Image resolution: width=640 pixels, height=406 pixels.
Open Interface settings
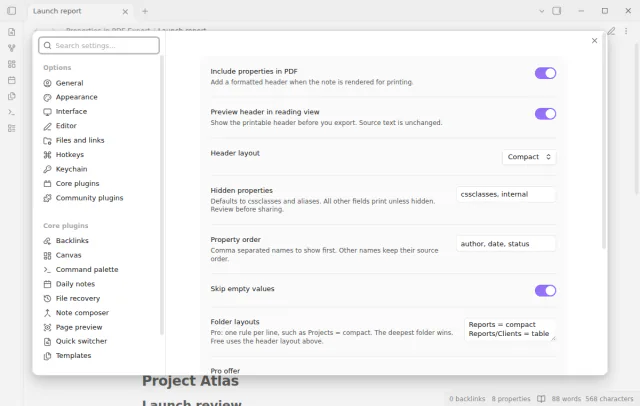pyautogui.click(x=65, y=111)
